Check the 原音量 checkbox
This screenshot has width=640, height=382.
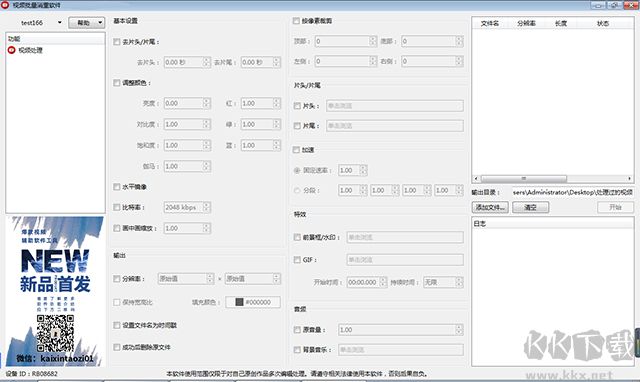pos(297,330)
